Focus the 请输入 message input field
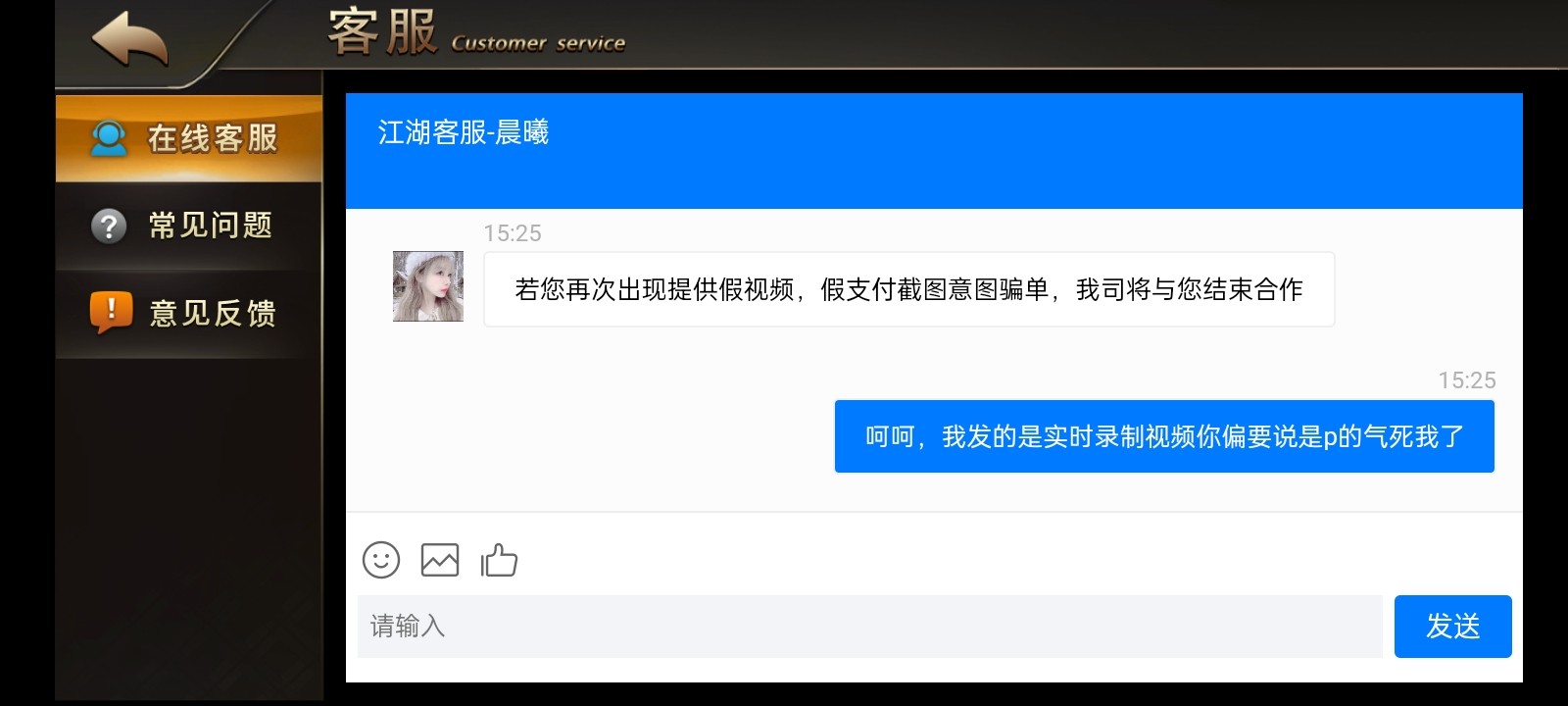This screenshot has height=706, width=1568. click(870, 627)
